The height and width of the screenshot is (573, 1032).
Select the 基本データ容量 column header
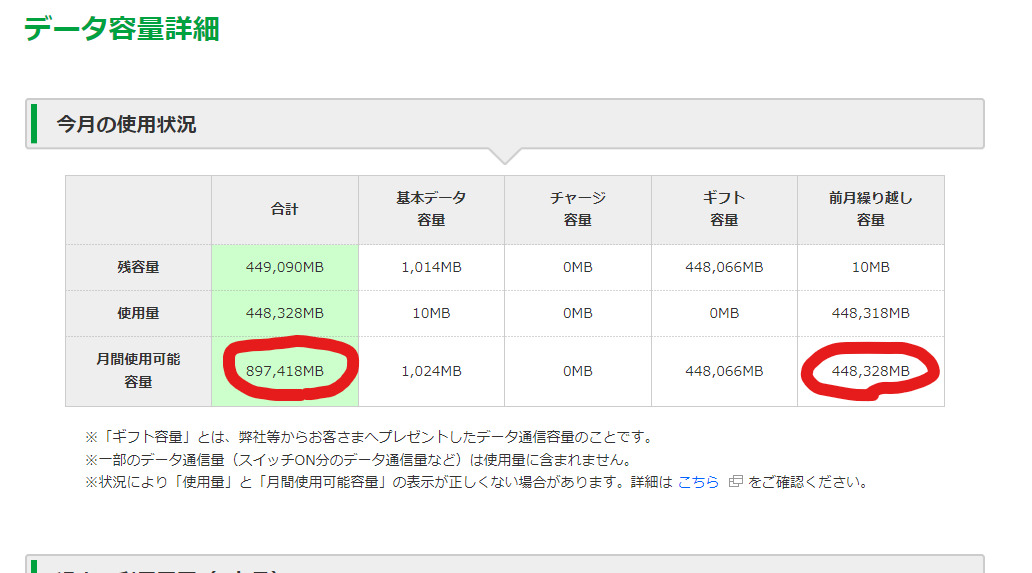[431, 210]
